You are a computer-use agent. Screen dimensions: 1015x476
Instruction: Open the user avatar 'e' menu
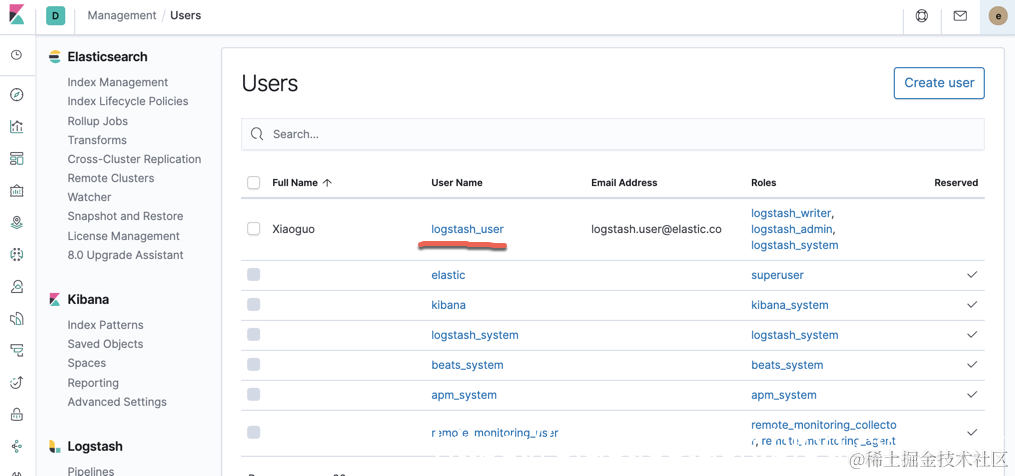pyautogui.click(x=998, y=16)
